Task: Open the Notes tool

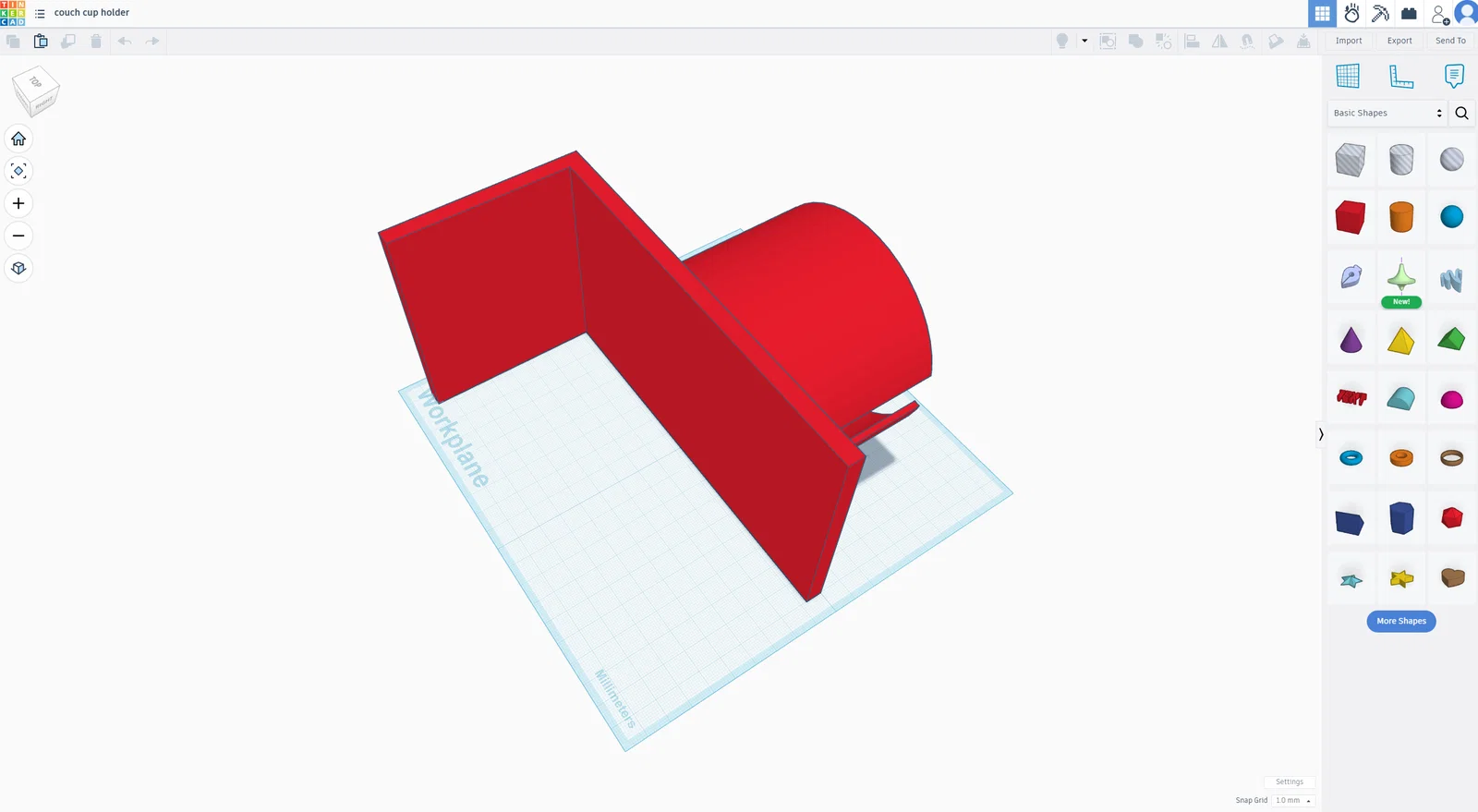Action: click(1454, 76)
